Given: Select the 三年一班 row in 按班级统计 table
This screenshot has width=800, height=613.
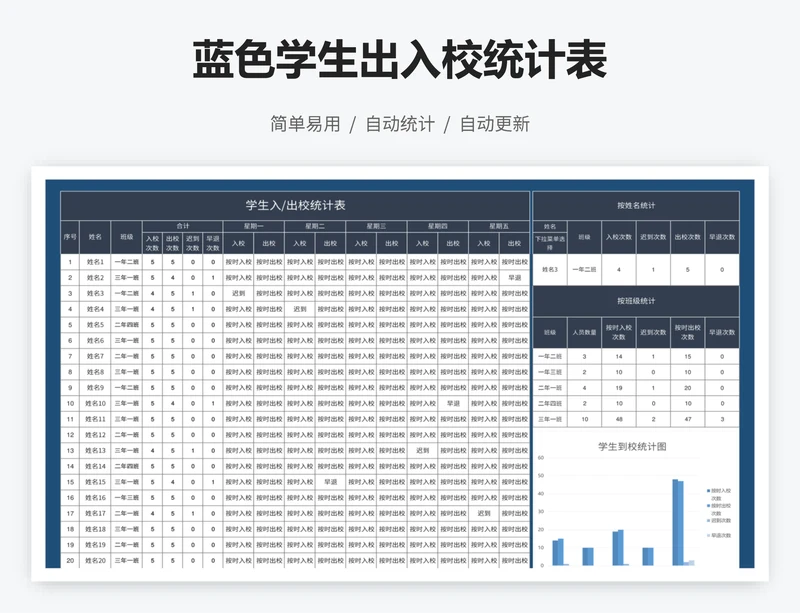Looking at the screenshot, I should click(x=636, y=419).
